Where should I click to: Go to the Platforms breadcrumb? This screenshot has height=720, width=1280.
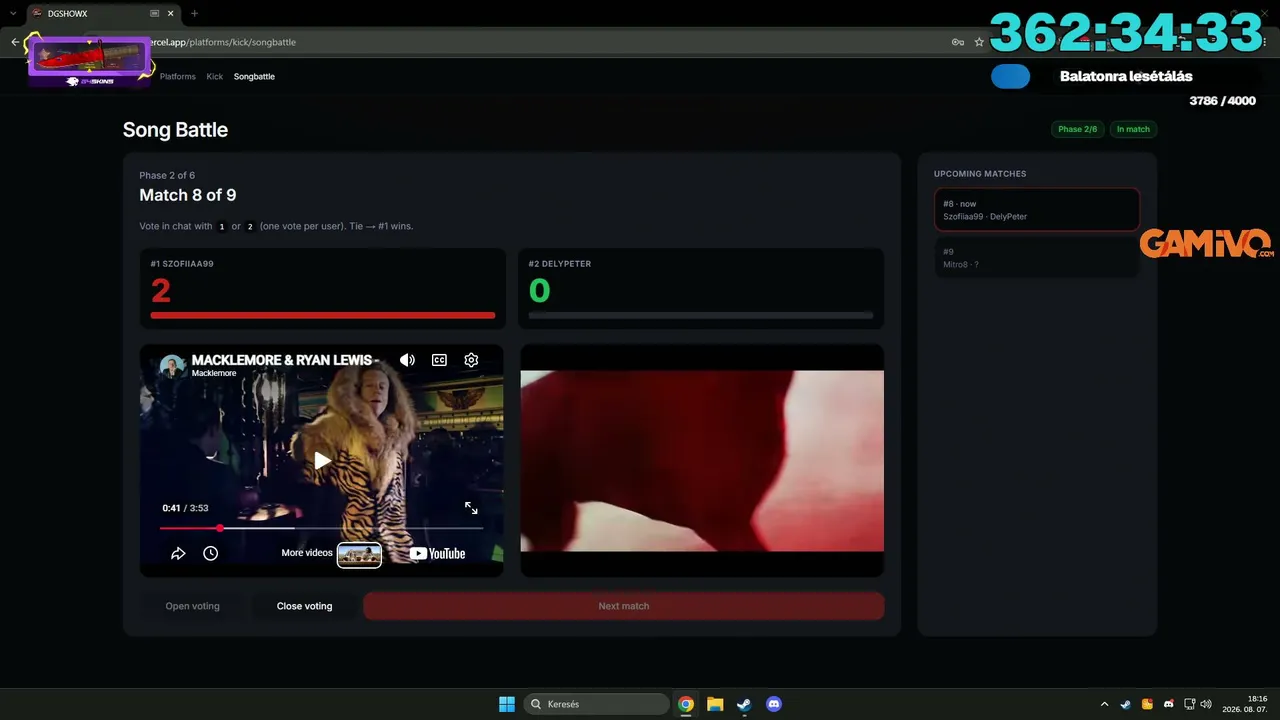tap(178, 76)
